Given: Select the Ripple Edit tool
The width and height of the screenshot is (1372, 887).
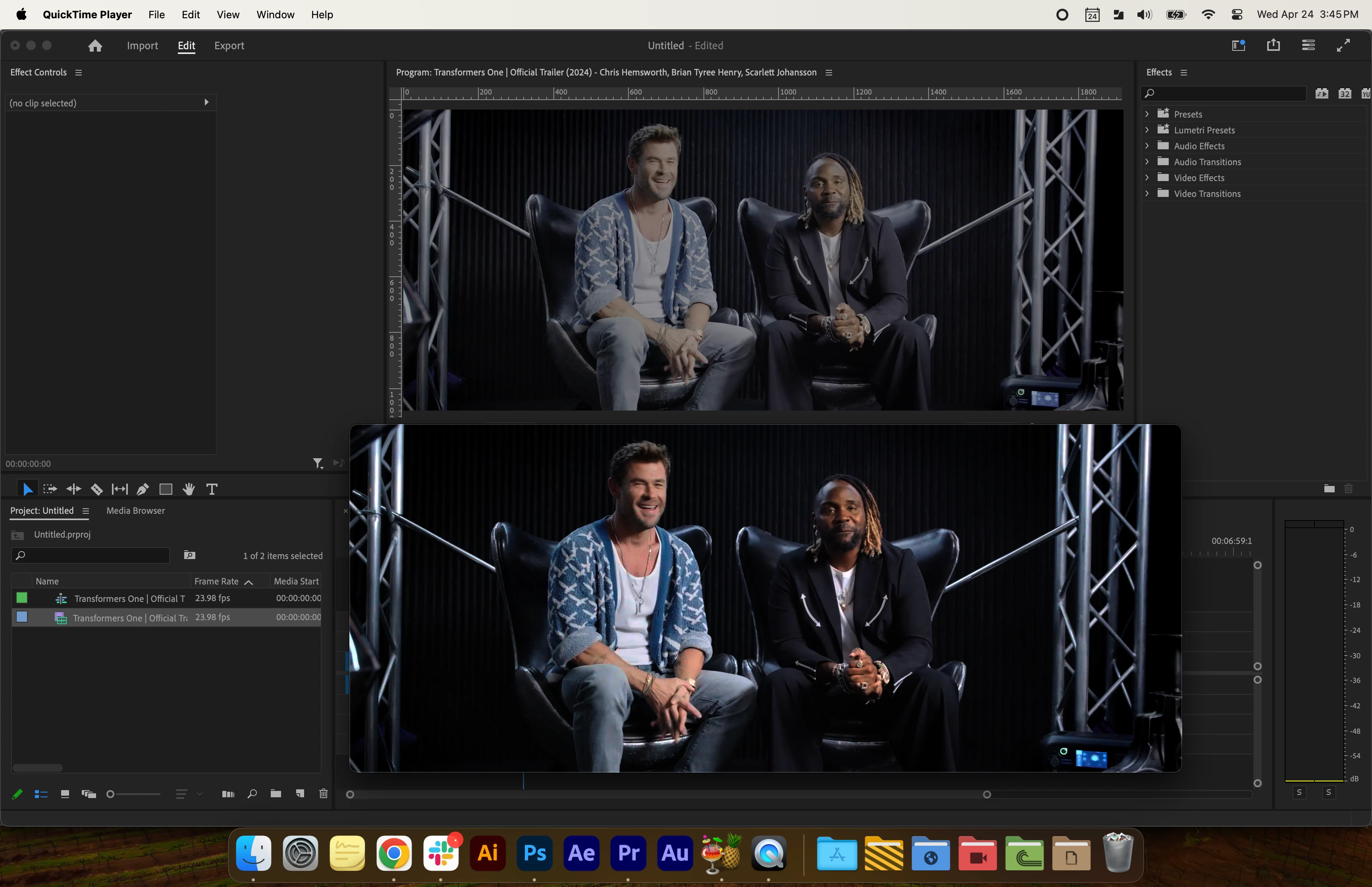Looking at the screenshot, I should 74,489.
